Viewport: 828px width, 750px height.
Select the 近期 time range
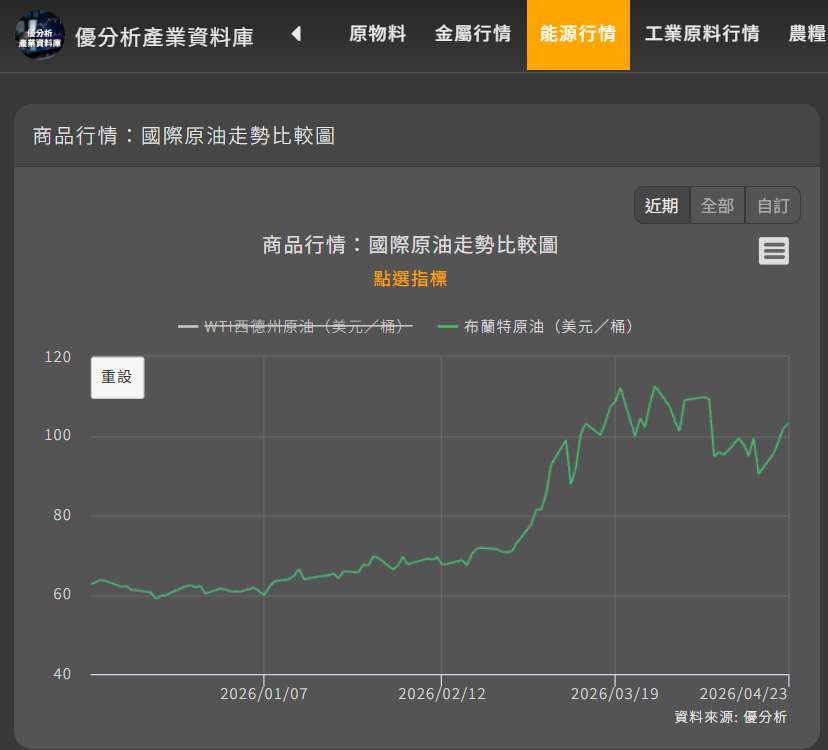pyautogui.click(x=661, y=205)
